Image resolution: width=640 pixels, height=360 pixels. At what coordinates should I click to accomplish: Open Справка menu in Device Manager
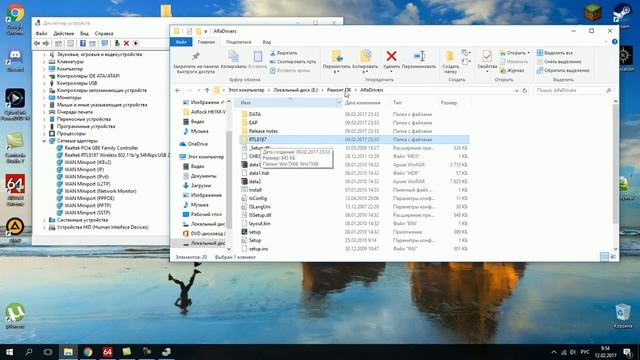click(104, 33)
